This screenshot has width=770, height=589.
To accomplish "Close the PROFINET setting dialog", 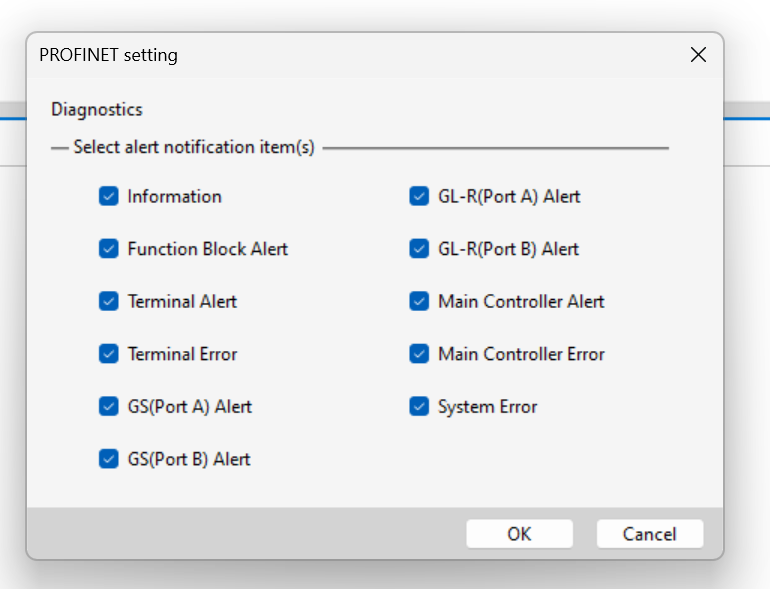I will click(698, 55).
